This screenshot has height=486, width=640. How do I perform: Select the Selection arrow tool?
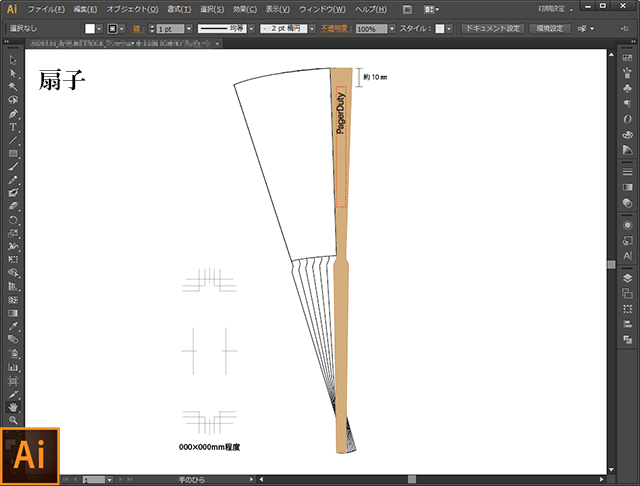13,60
